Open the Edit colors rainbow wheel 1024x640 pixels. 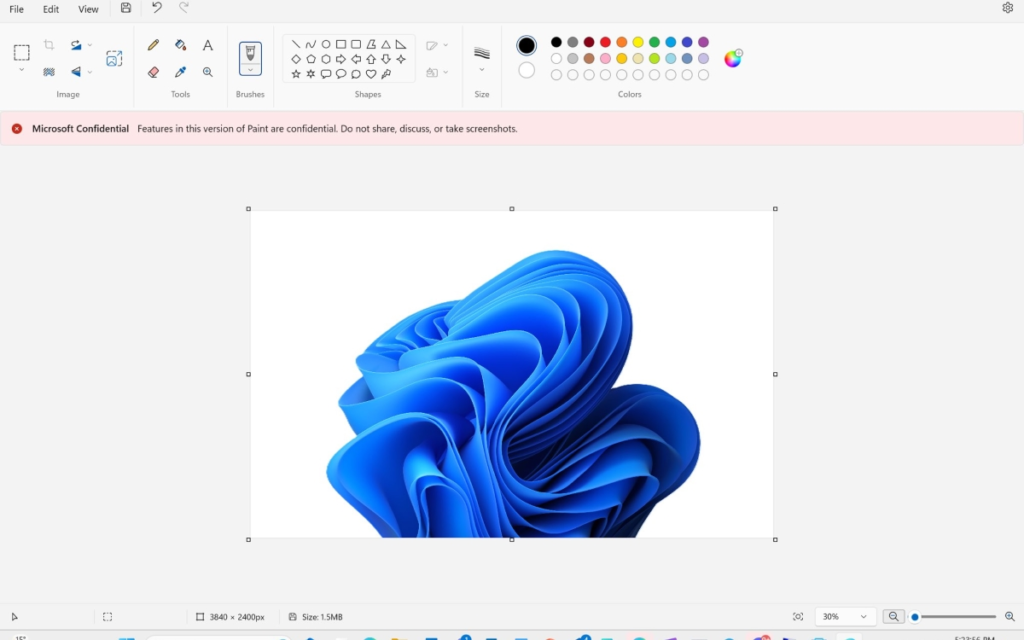(733, 58)
